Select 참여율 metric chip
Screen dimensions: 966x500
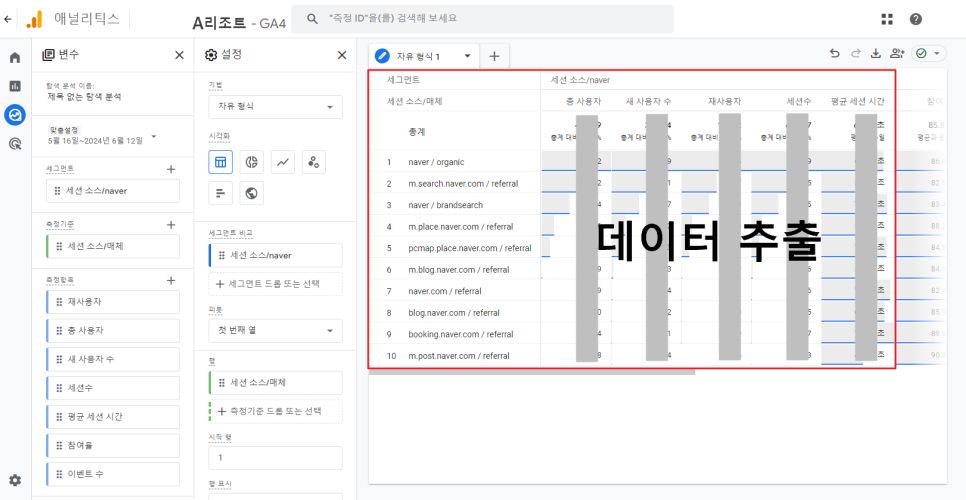tap(113, 445)
